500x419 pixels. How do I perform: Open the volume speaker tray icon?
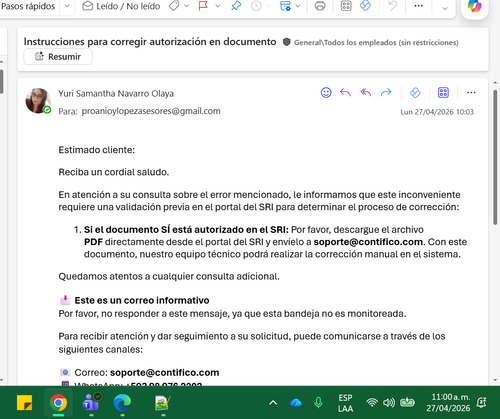[388, 403]
